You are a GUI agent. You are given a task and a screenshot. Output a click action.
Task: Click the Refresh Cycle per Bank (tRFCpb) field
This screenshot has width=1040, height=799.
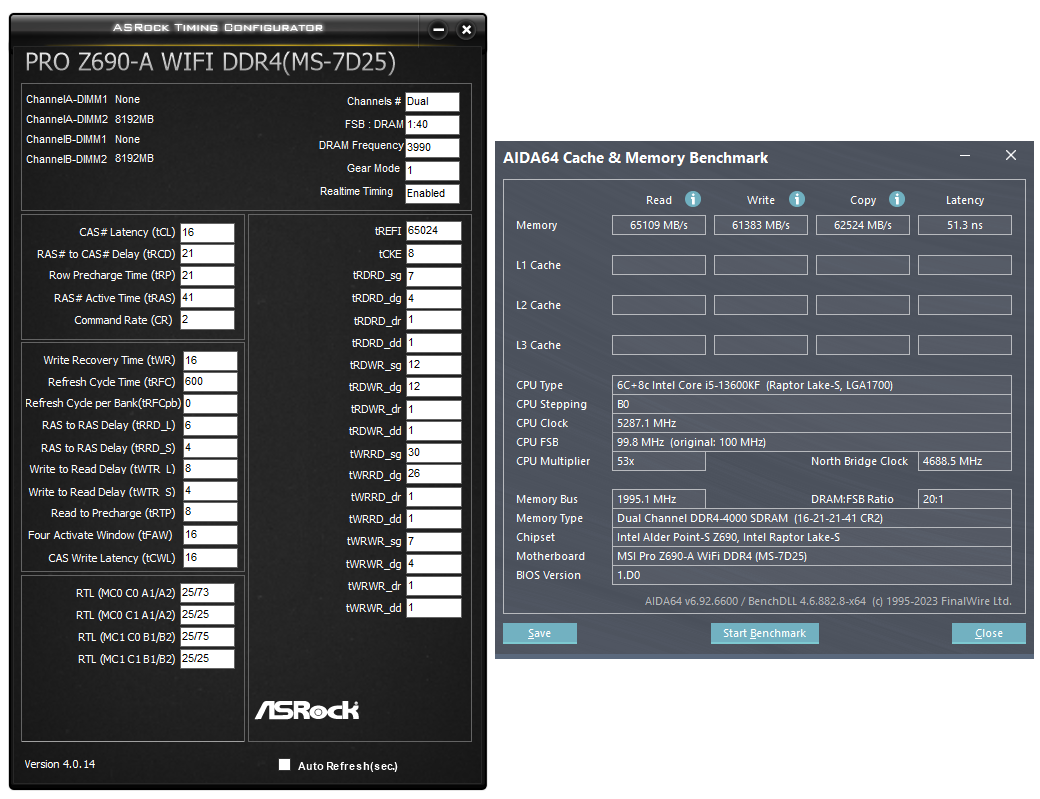click(x=210, y=404)
